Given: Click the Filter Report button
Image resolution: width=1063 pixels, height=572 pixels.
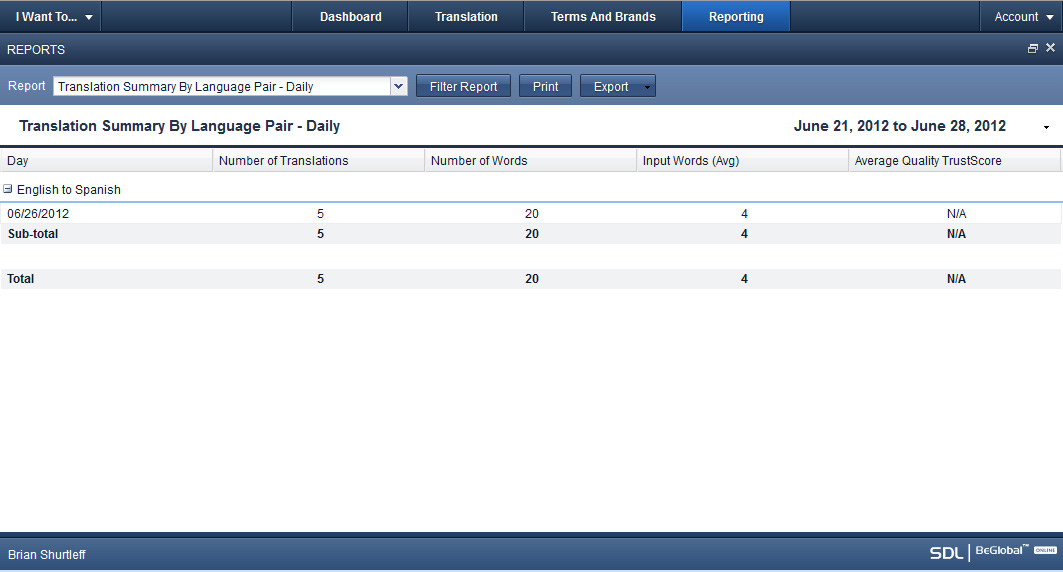Looking at the screenshot, I should click(x=463, y=87).
